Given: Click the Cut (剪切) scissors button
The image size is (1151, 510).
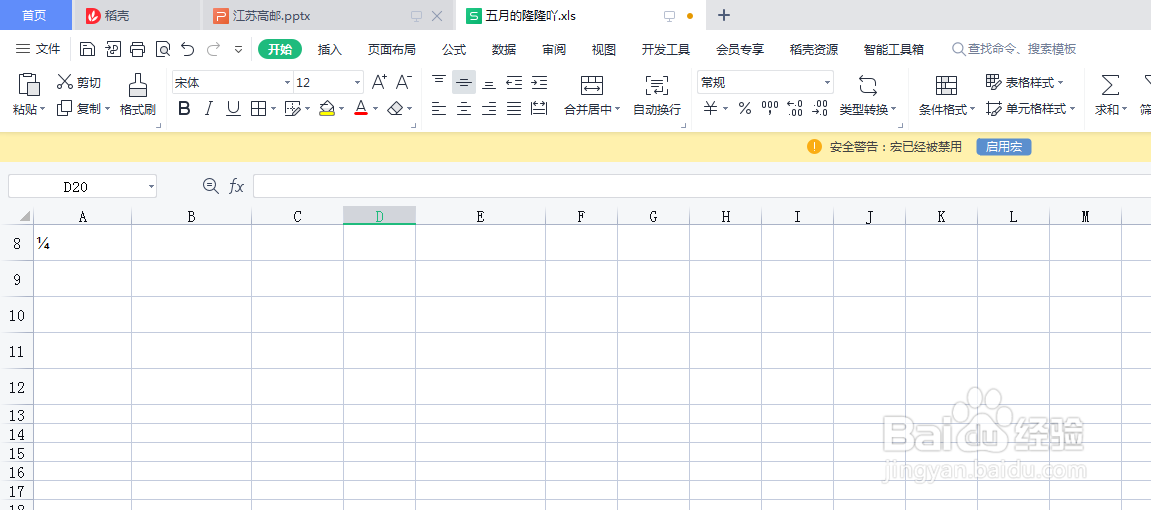Looking at the screenshot, I should click(79, 82).
